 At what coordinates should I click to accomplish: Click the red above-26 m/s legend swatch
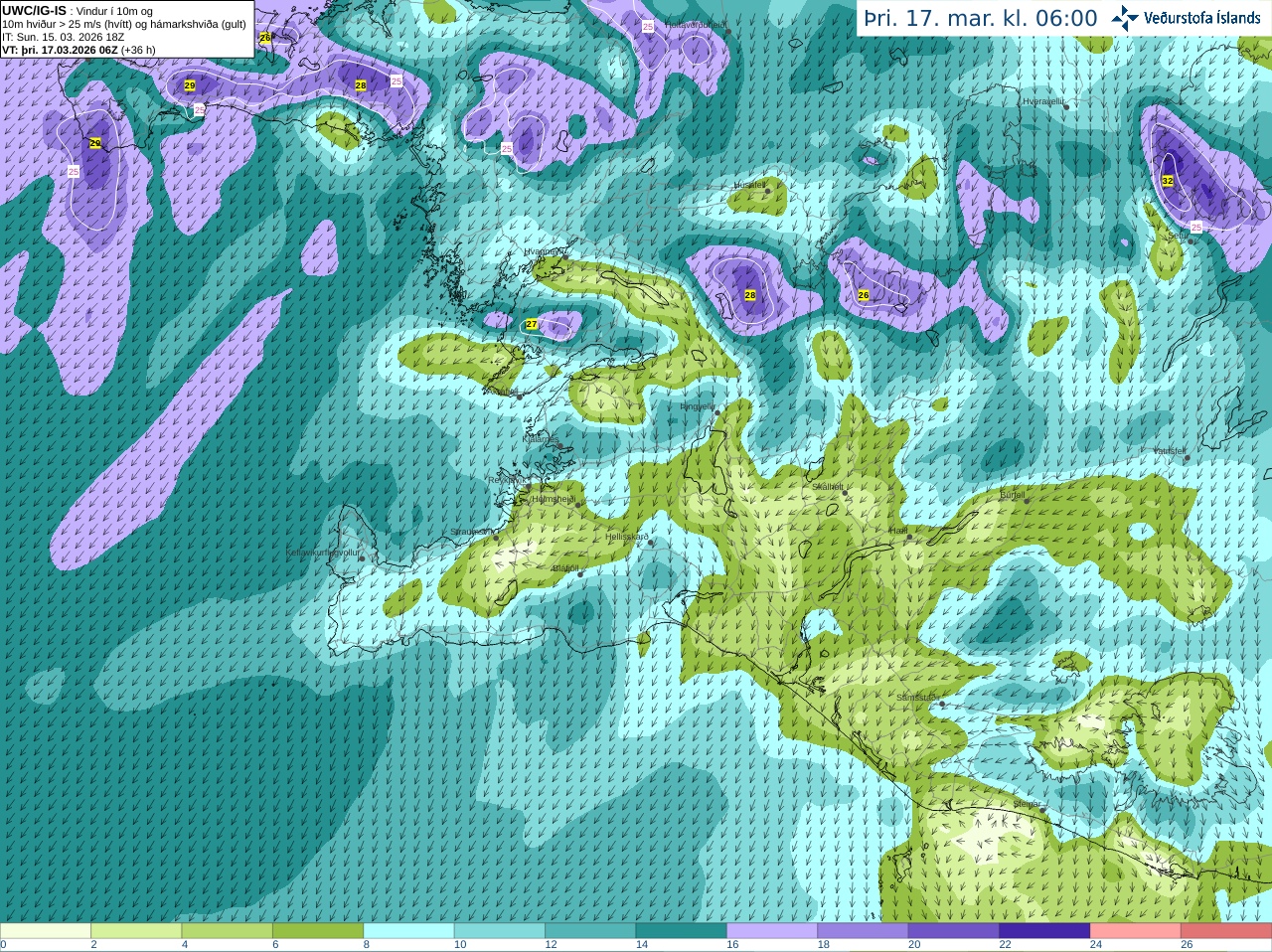[x=1226, y=931]
